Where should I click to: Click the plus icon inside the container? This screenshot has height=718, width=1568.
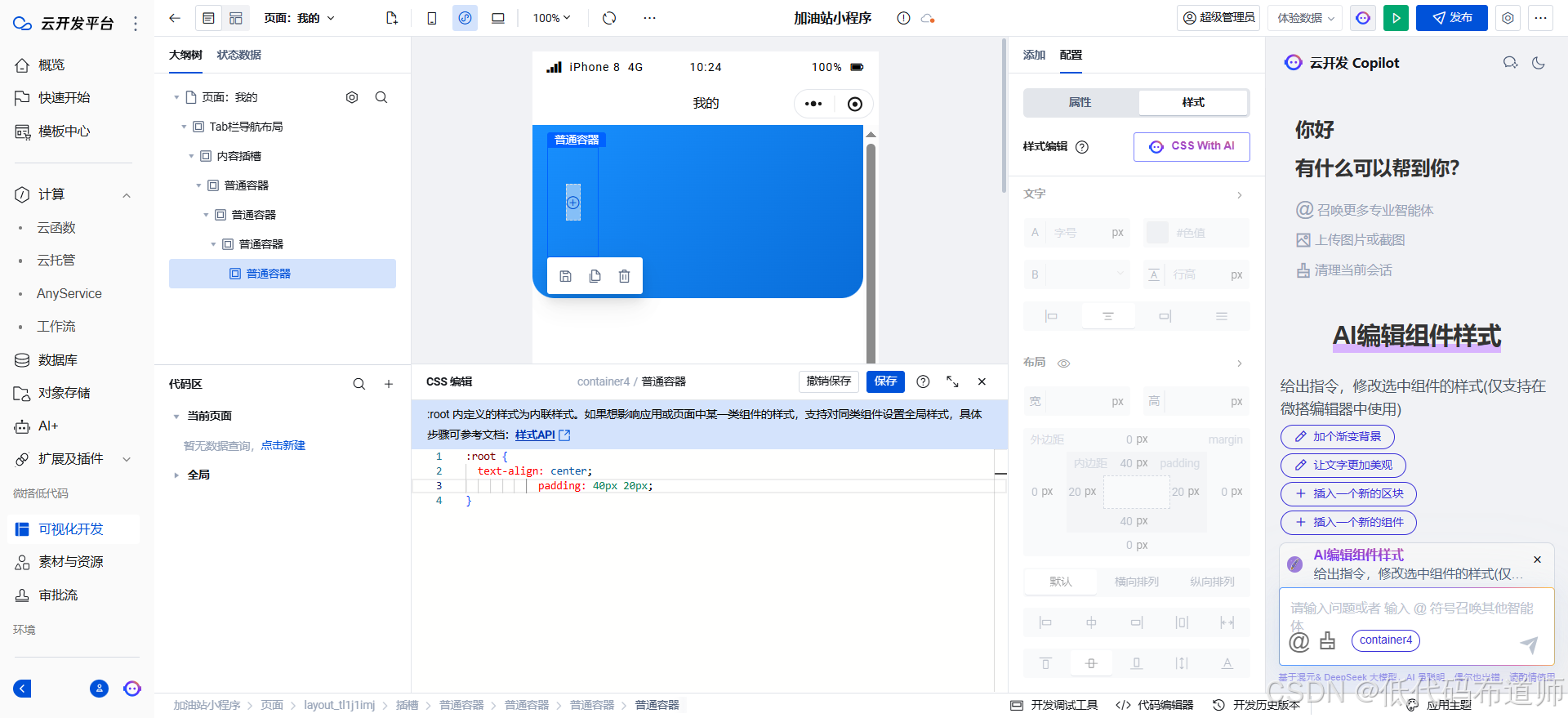coord(573,203)
